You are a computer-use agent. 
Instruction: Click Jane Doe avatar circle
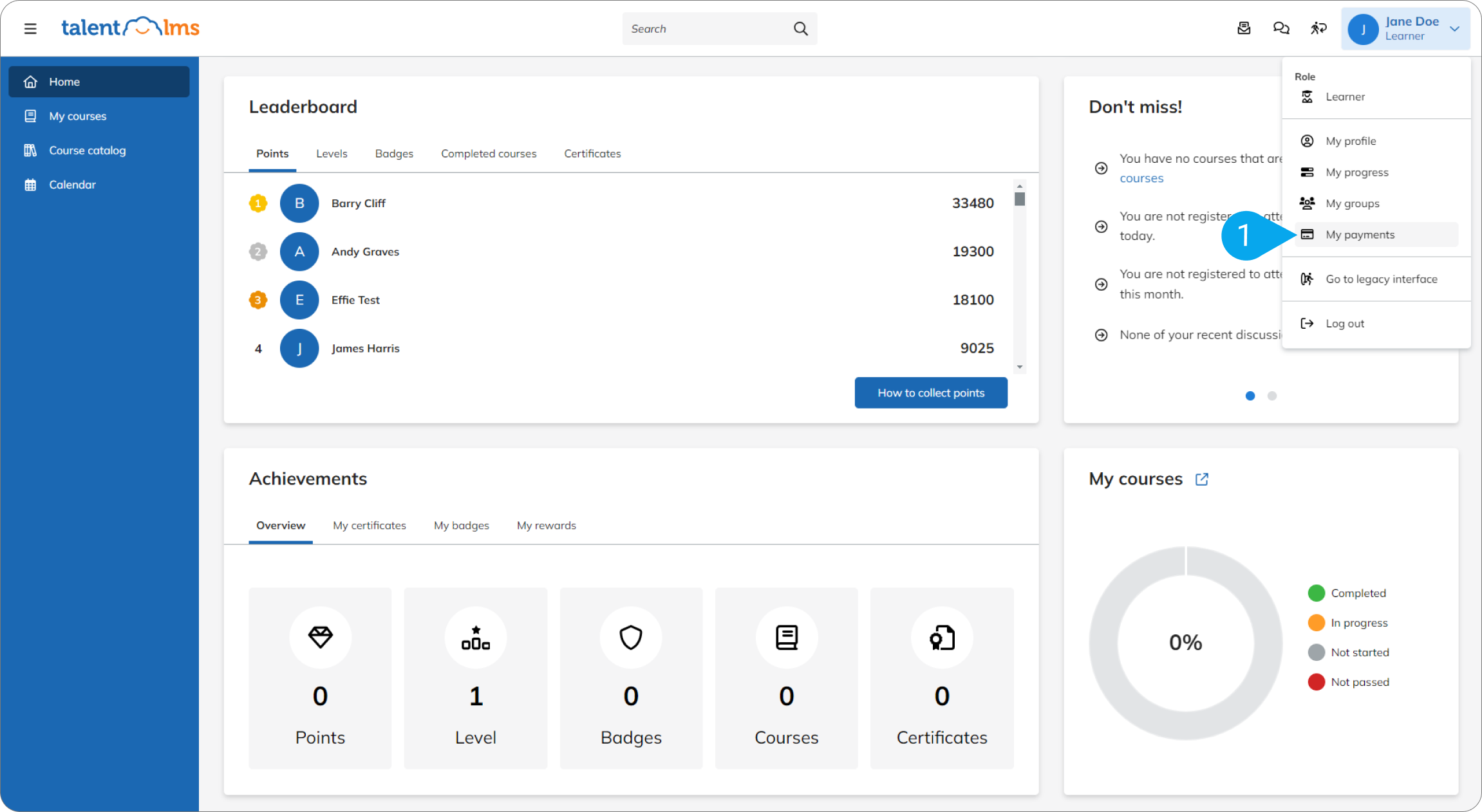coord(1363,30)
